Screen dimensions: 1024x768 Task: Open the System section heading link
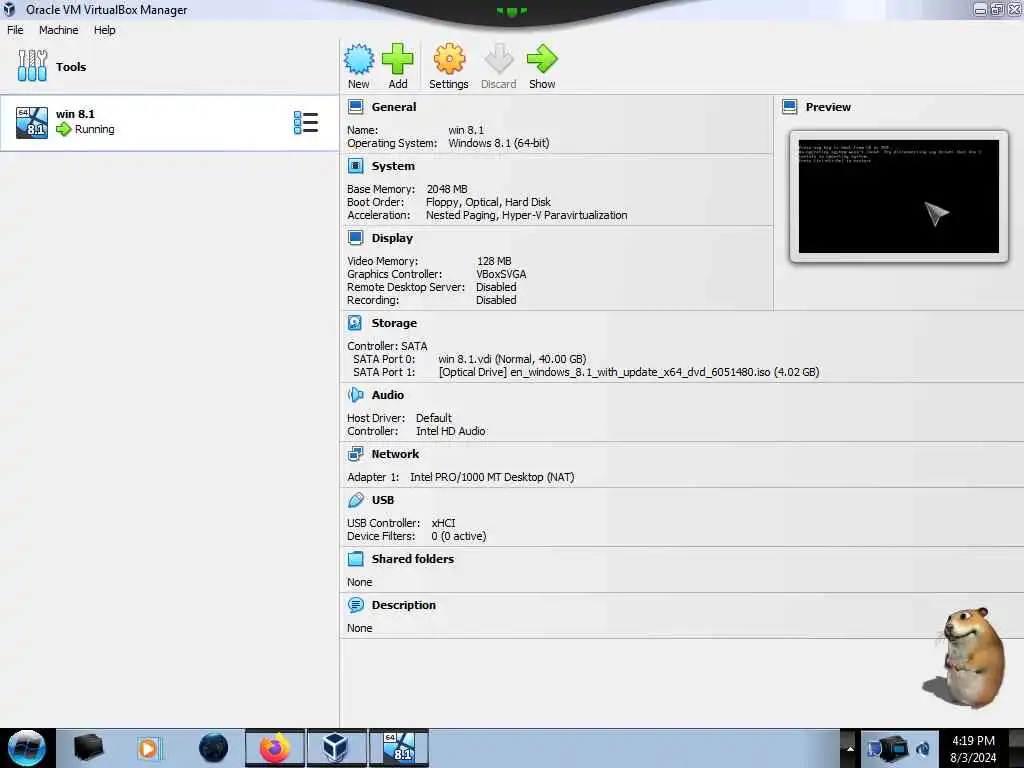[393, 166]
